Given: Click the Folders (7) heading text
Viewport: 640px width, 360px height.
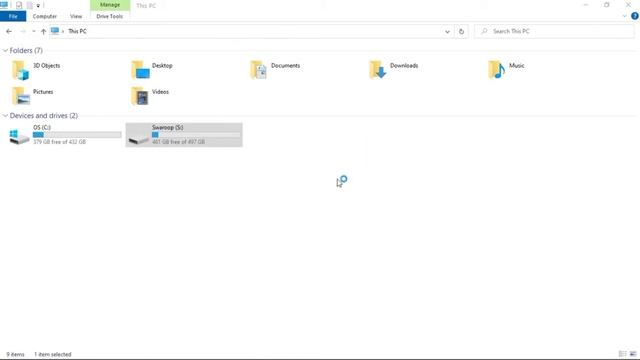Looking at the screenshot, I should tap(26, 51).
